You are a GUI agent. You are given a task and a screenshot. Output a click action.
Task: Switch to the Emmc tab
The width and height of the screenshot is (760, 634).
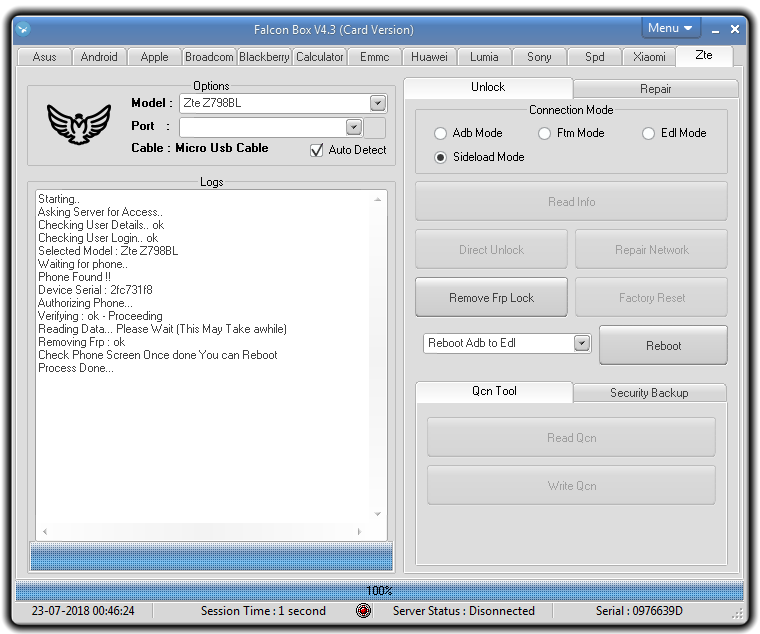[374, 57]
